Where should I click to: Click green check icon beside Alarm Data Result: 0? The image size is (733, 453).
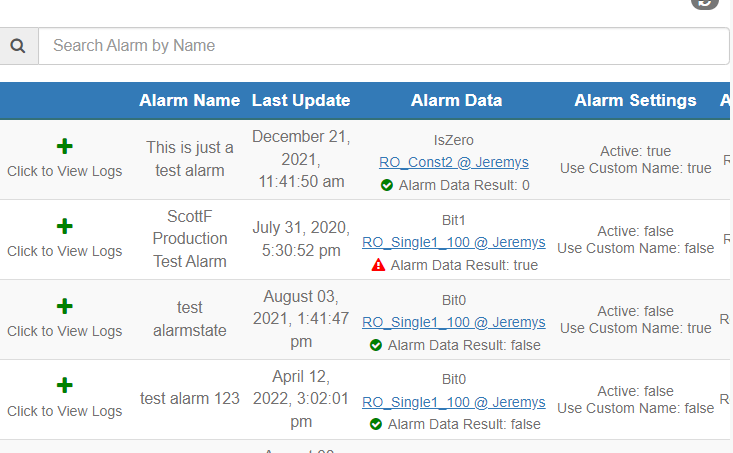[x=387, y=185]
